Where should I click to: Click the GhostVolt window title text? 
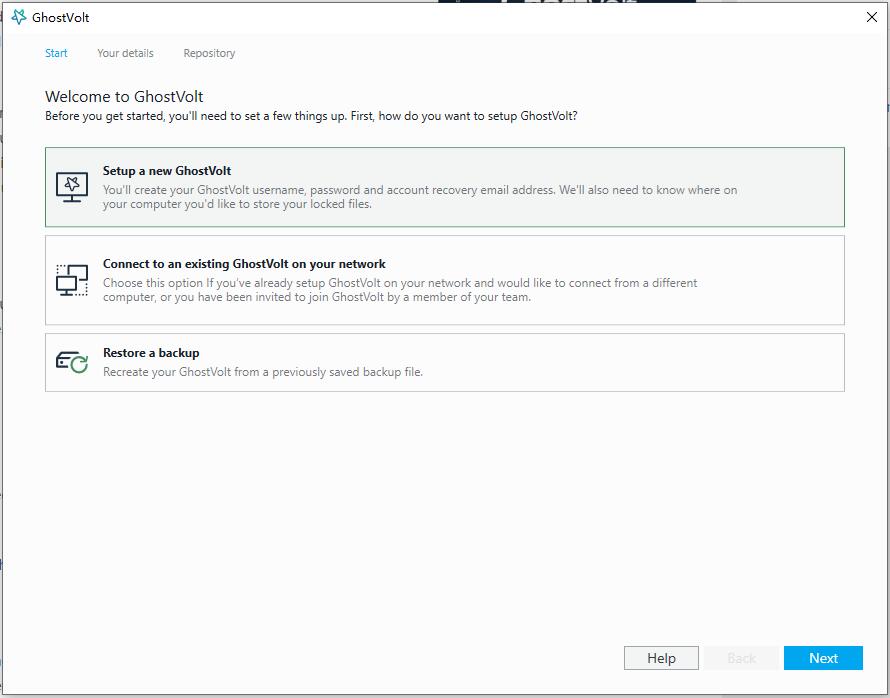click(x=61, y=17)
